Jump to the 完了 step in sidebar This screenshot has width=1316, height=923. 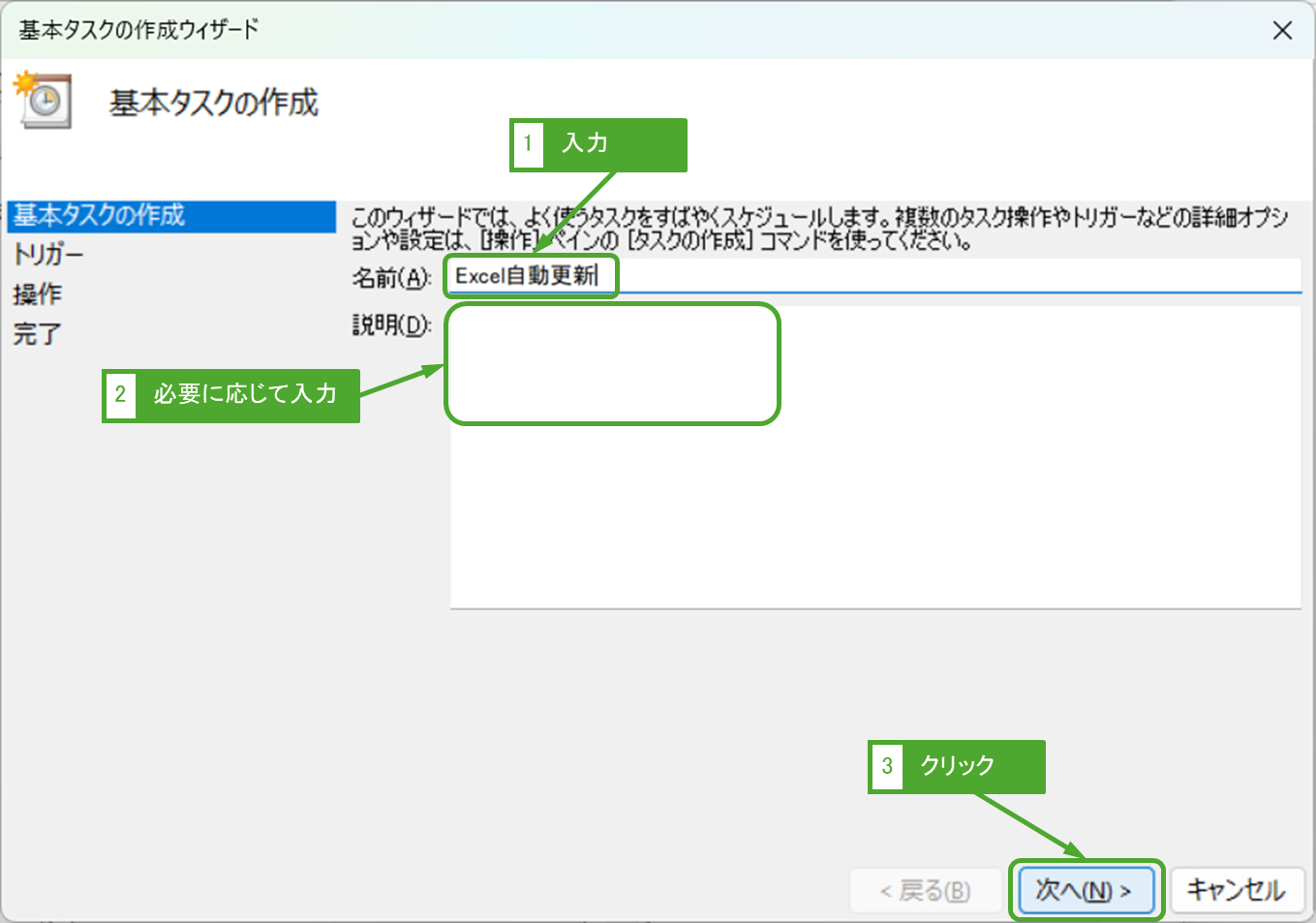(38, 334)
